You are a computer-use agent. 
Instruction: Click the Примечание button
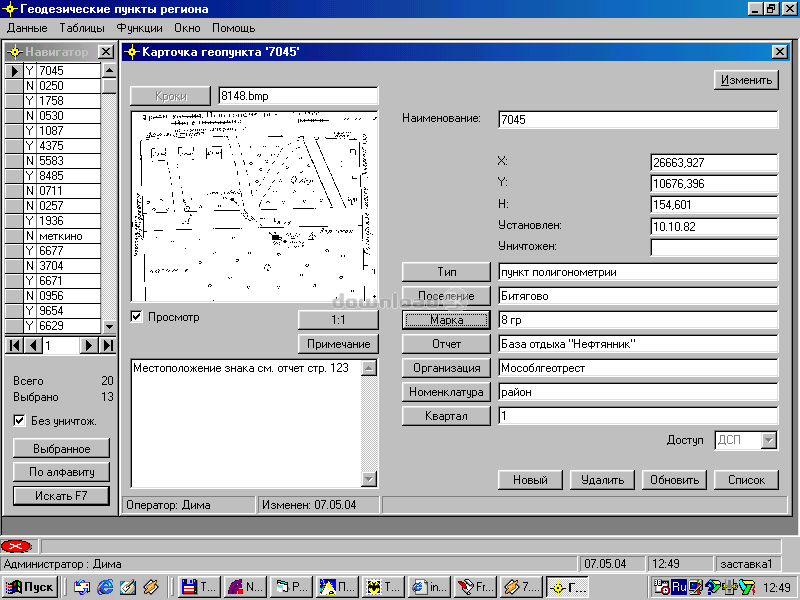[x=338, y=344]
